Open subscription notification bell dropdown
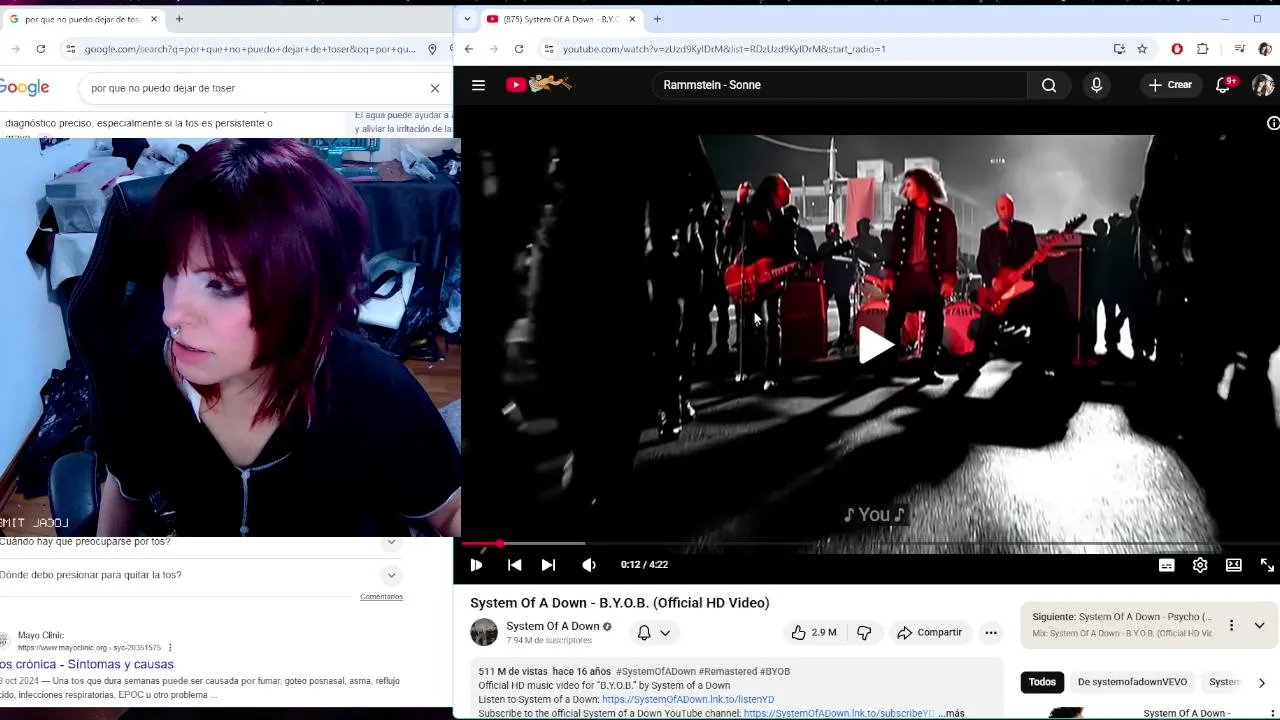Viewport: 1280px width, 720px height. click(x=654, y=632)
